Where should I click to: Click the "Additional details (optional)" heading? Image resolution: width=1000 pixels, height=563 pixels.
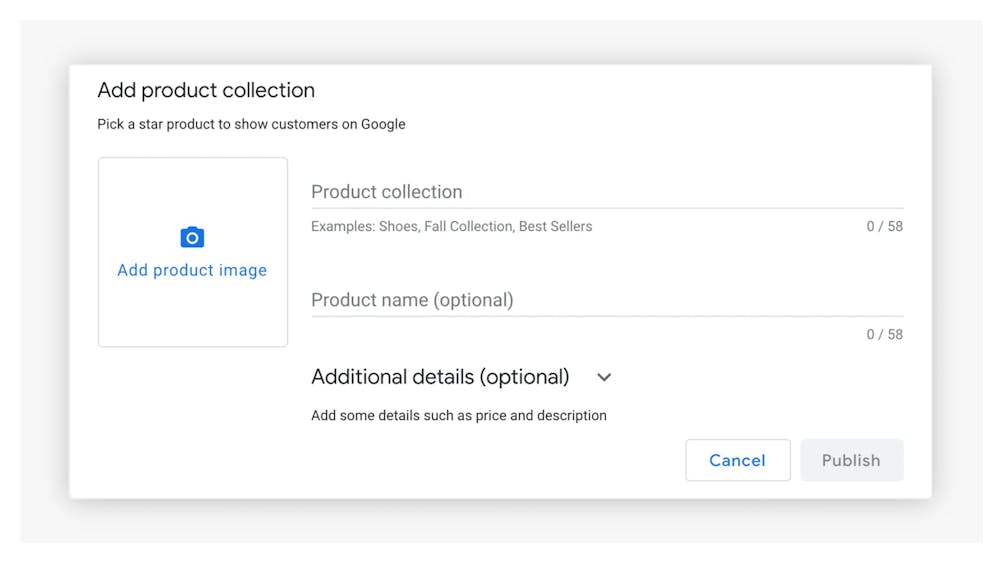click(440, 377)
